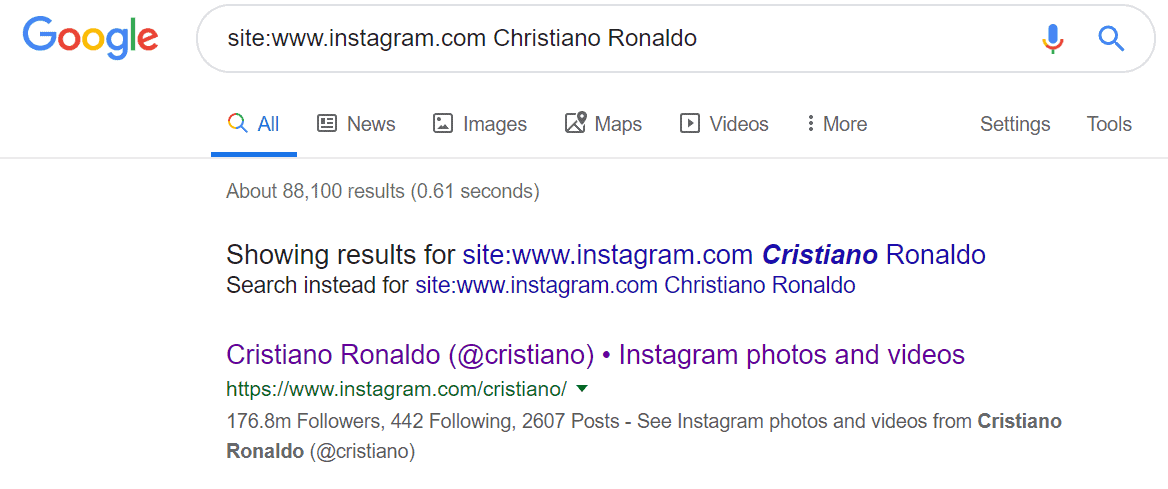Click the three-dot More icon
Viewport: 1168px width, 489px height.
tap(810, 123)
